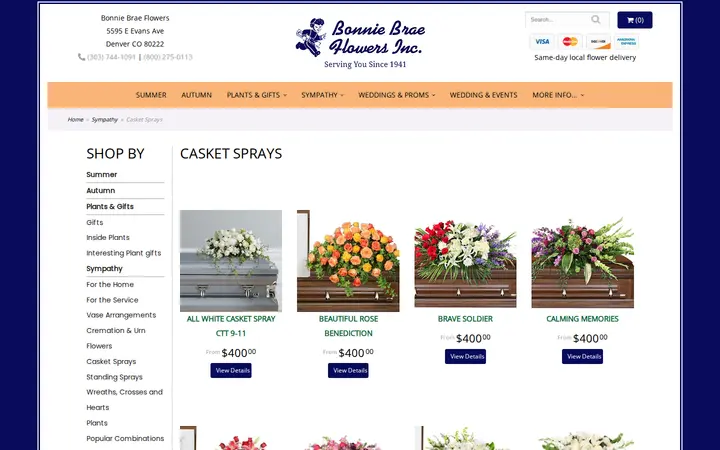
Task: Select Sympathy heading in sidebar
Action: point(105,269)
